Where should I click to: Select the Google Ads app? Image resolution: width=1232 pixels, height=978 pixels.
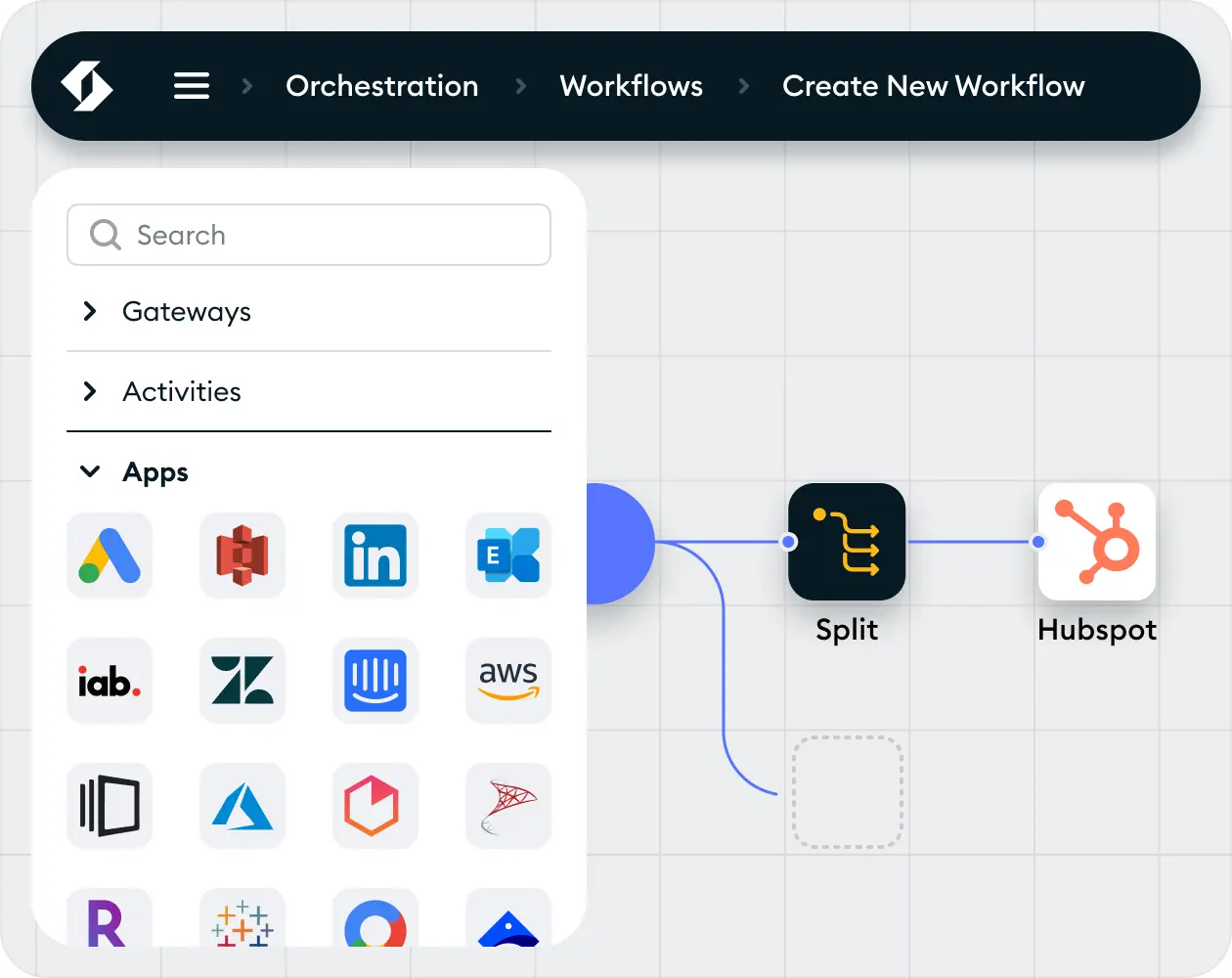coord(110,556)
